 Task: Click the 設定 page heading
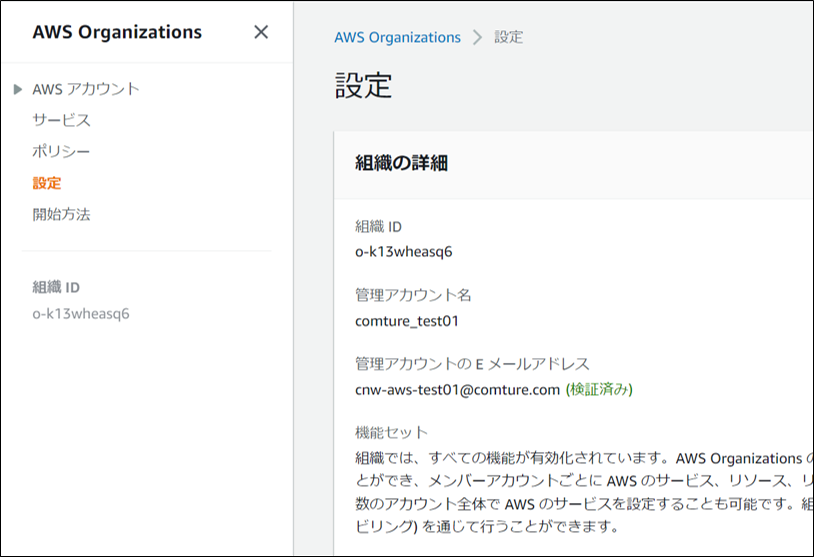(x=363, y=87)
